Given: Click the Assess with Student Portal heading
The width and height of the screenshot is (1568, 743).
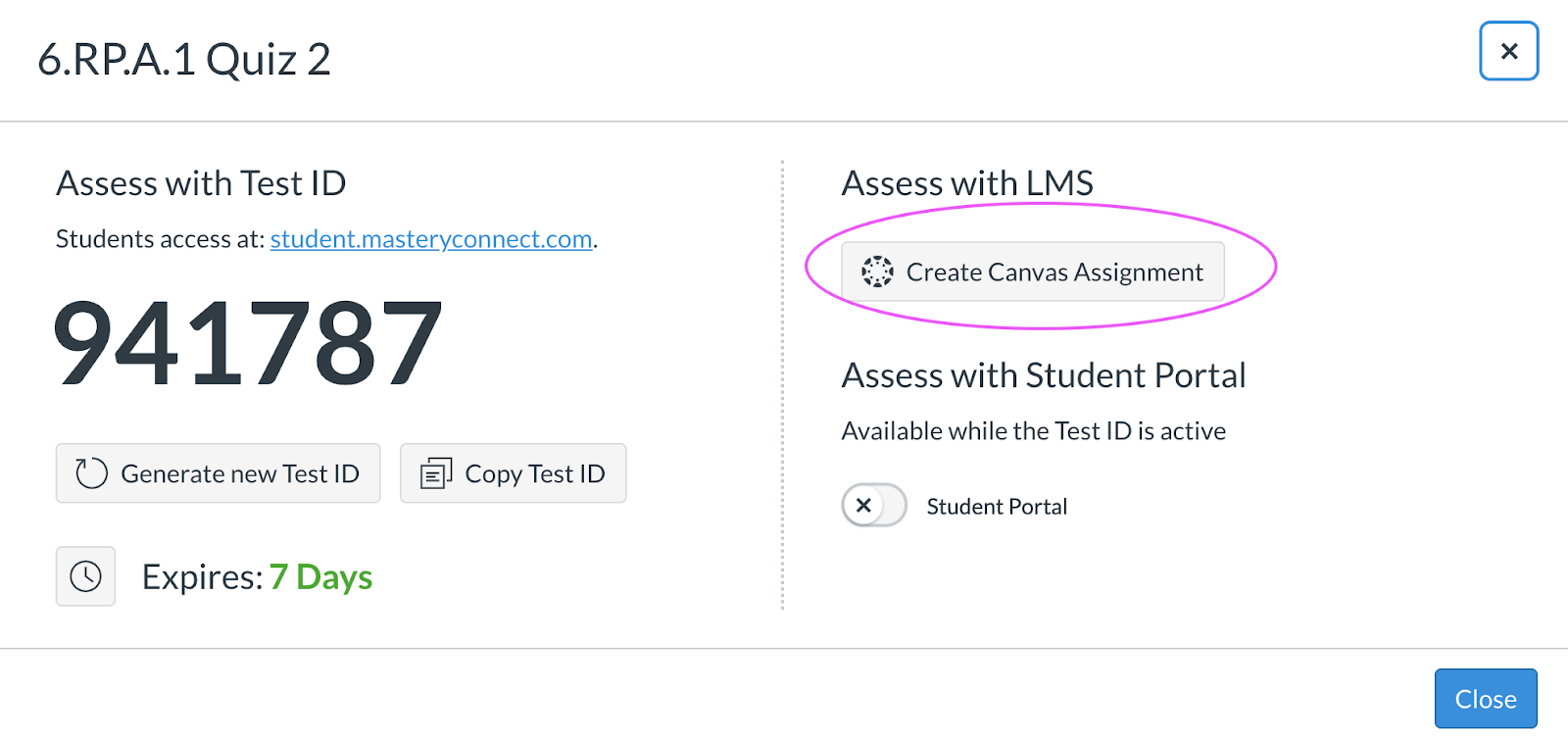Looking at the screenshot, I should tap(1044, 375).
